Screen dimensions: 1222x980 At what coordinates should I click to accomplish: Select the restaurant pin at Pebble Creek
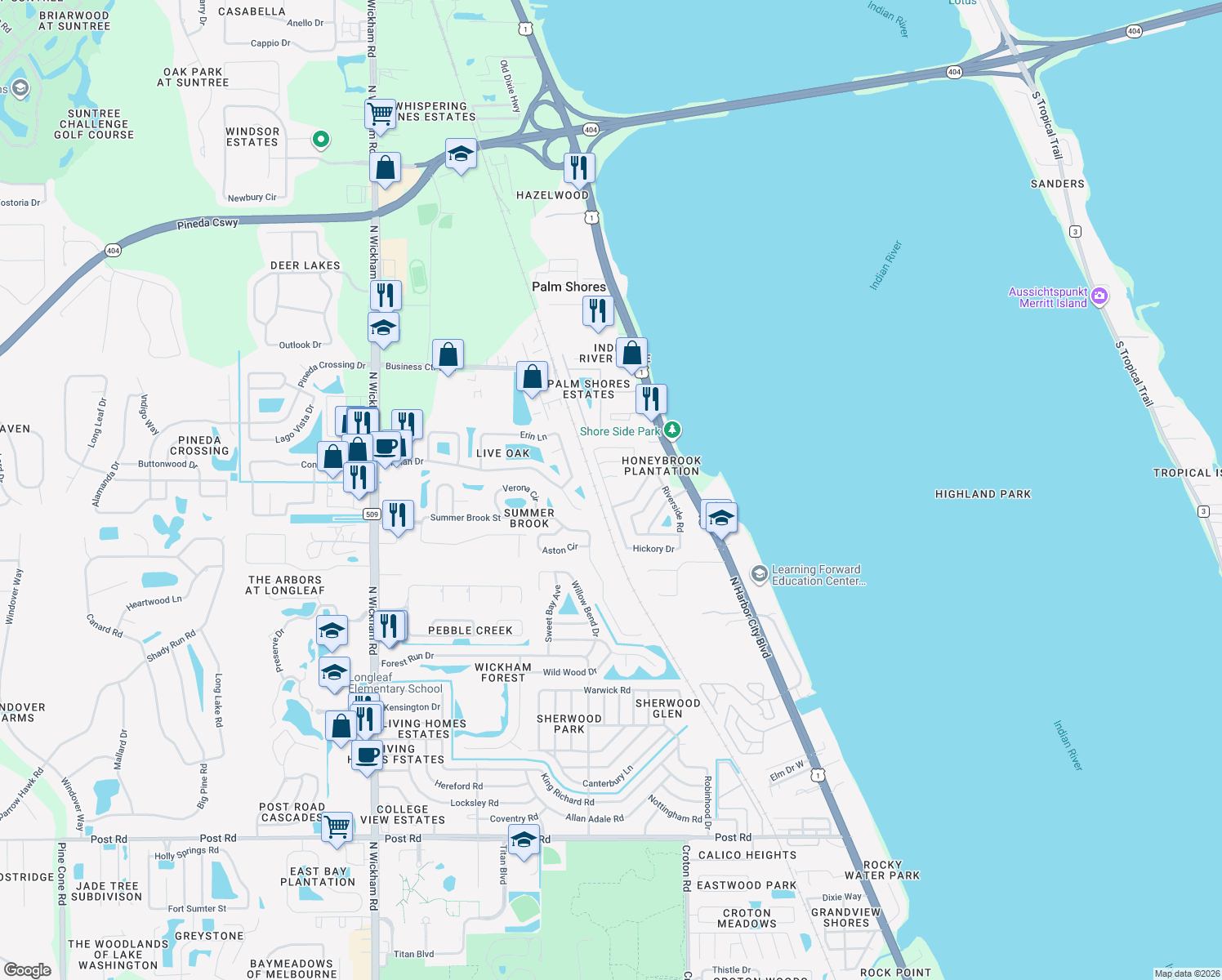[x=391, y=626]
